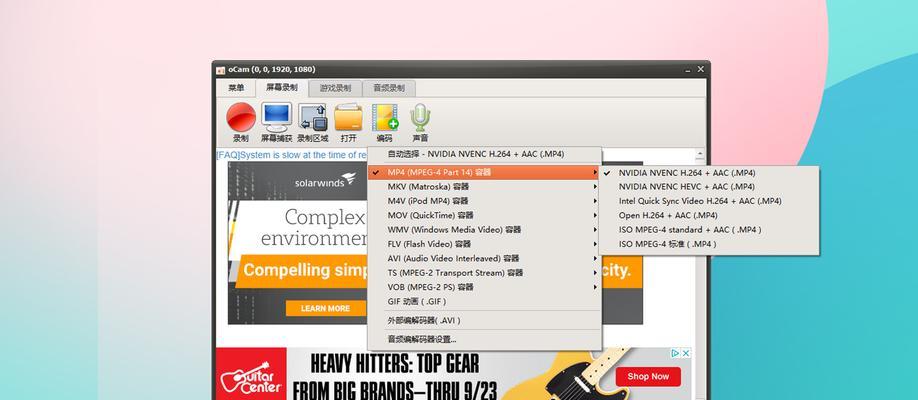Viewport: 918px width, 400px height.
Task: Choose GIF 动画 (.GIF) format
Action: (484, 302)
